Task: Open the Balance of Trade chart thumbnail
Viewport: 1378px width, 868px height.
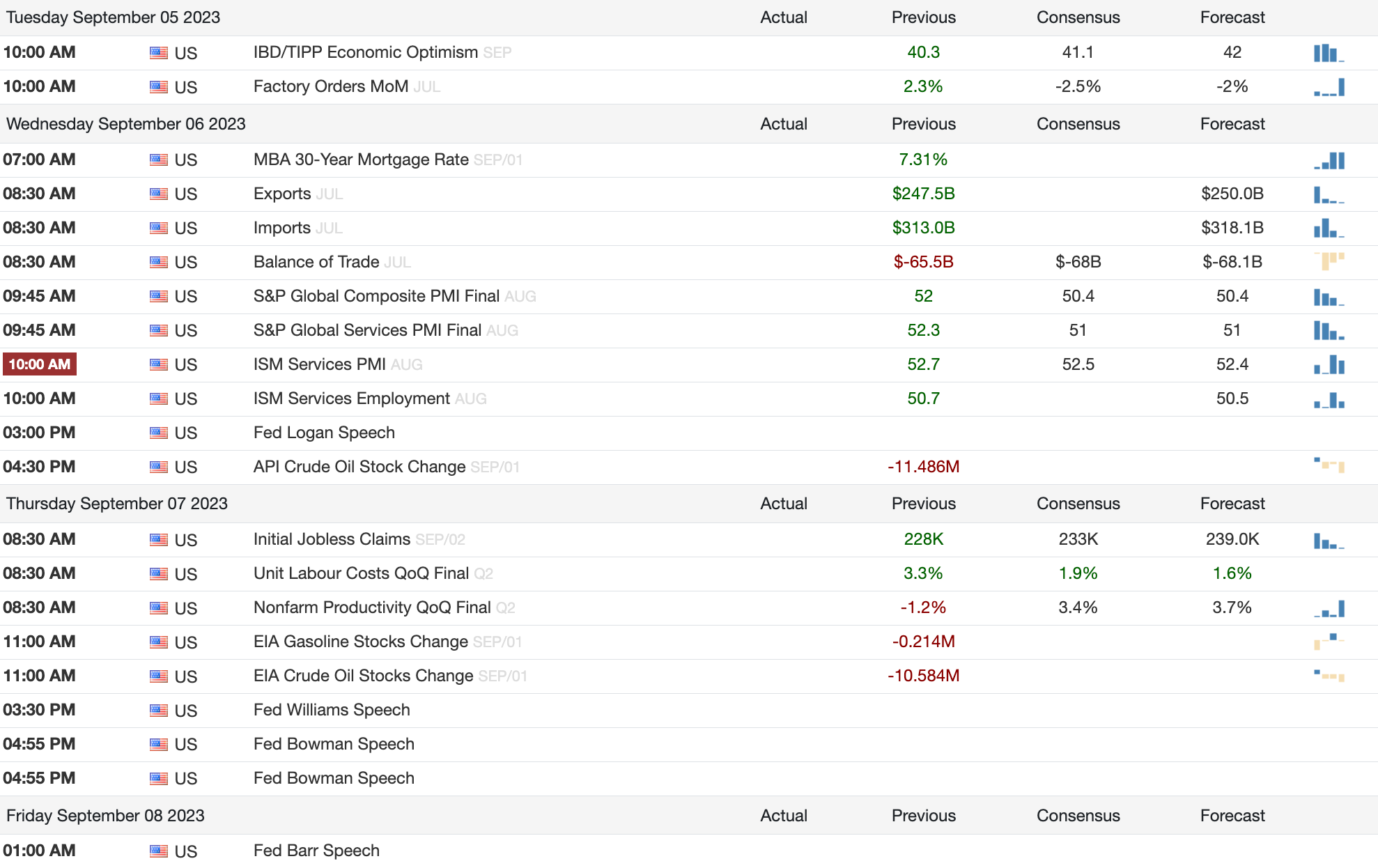Action: 1329,262
